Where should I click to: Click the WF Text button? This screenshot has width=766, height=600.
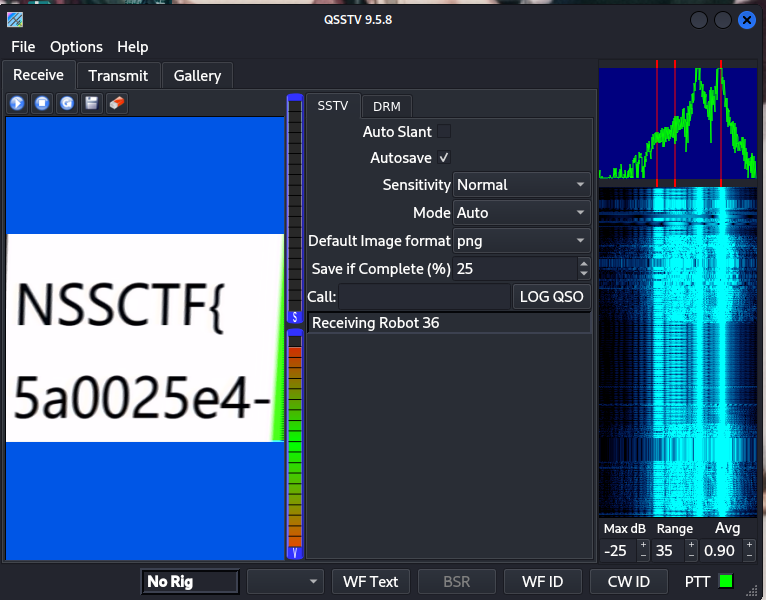pyautogui.click(x=370, y=582)
